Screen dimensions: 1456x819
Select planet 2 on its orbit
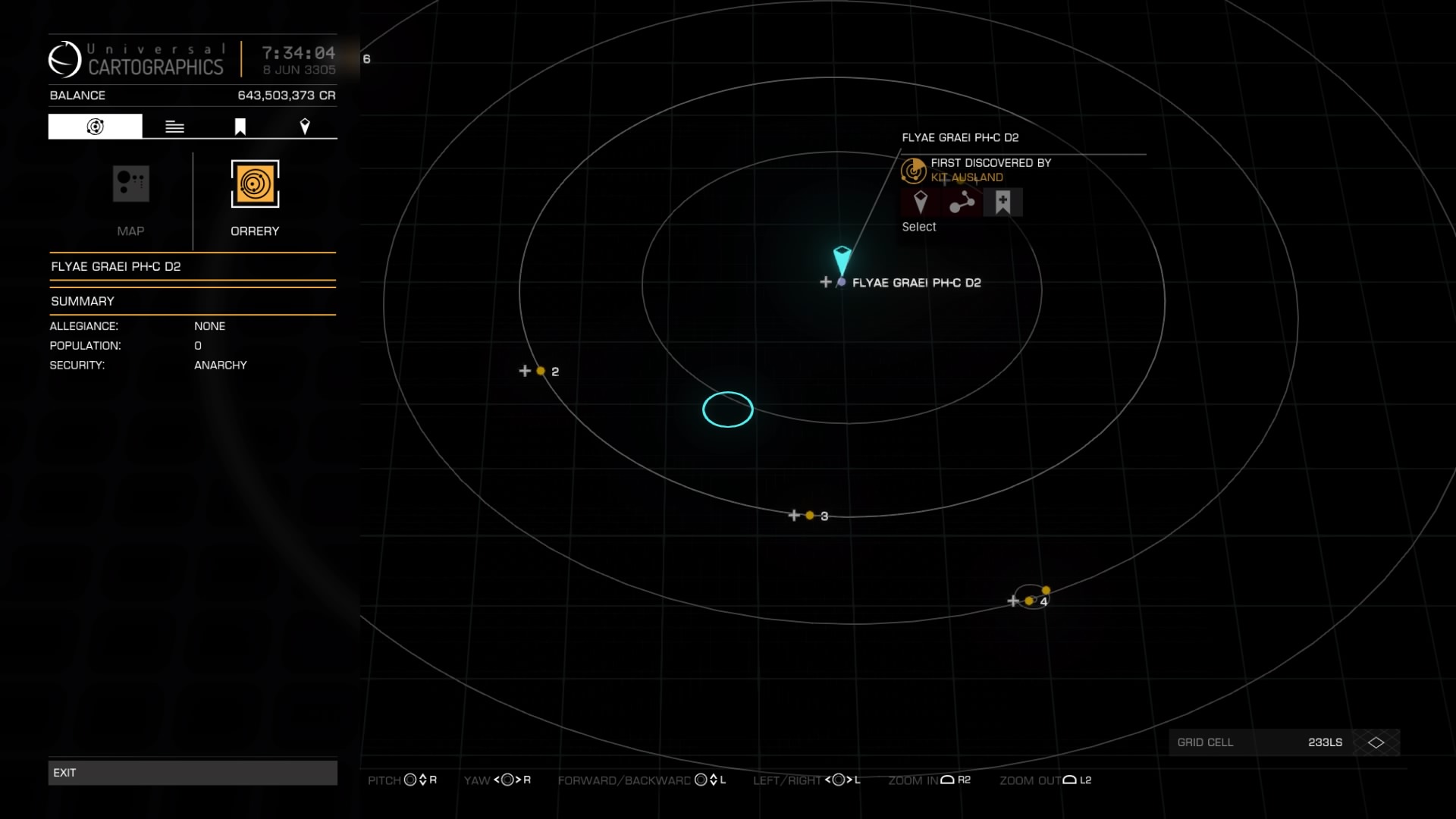point(541,371)
